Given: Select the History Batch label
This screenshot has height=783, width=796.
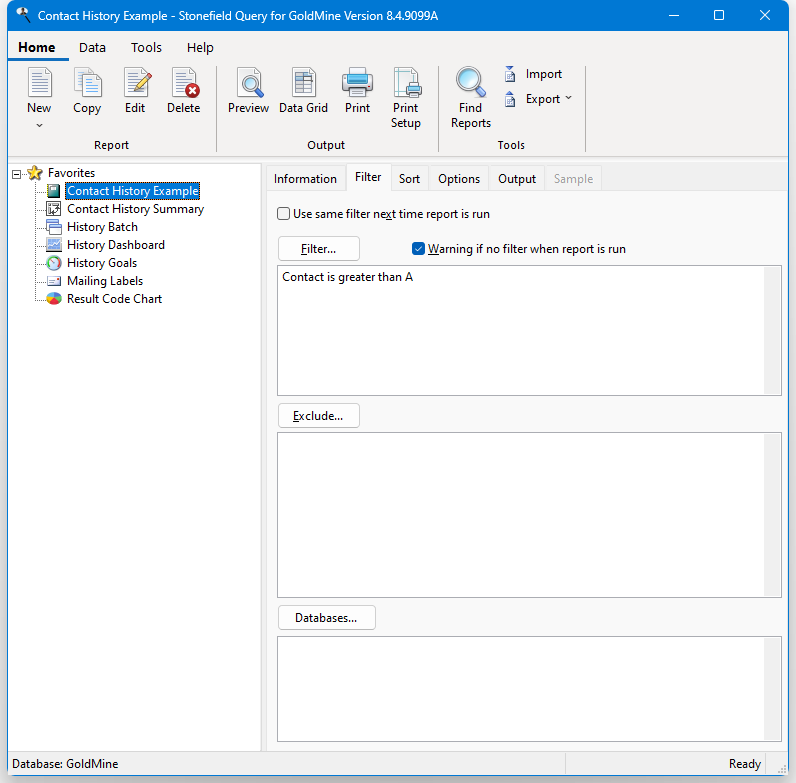Looking at the screenshot, I should (x=102, y=227).
